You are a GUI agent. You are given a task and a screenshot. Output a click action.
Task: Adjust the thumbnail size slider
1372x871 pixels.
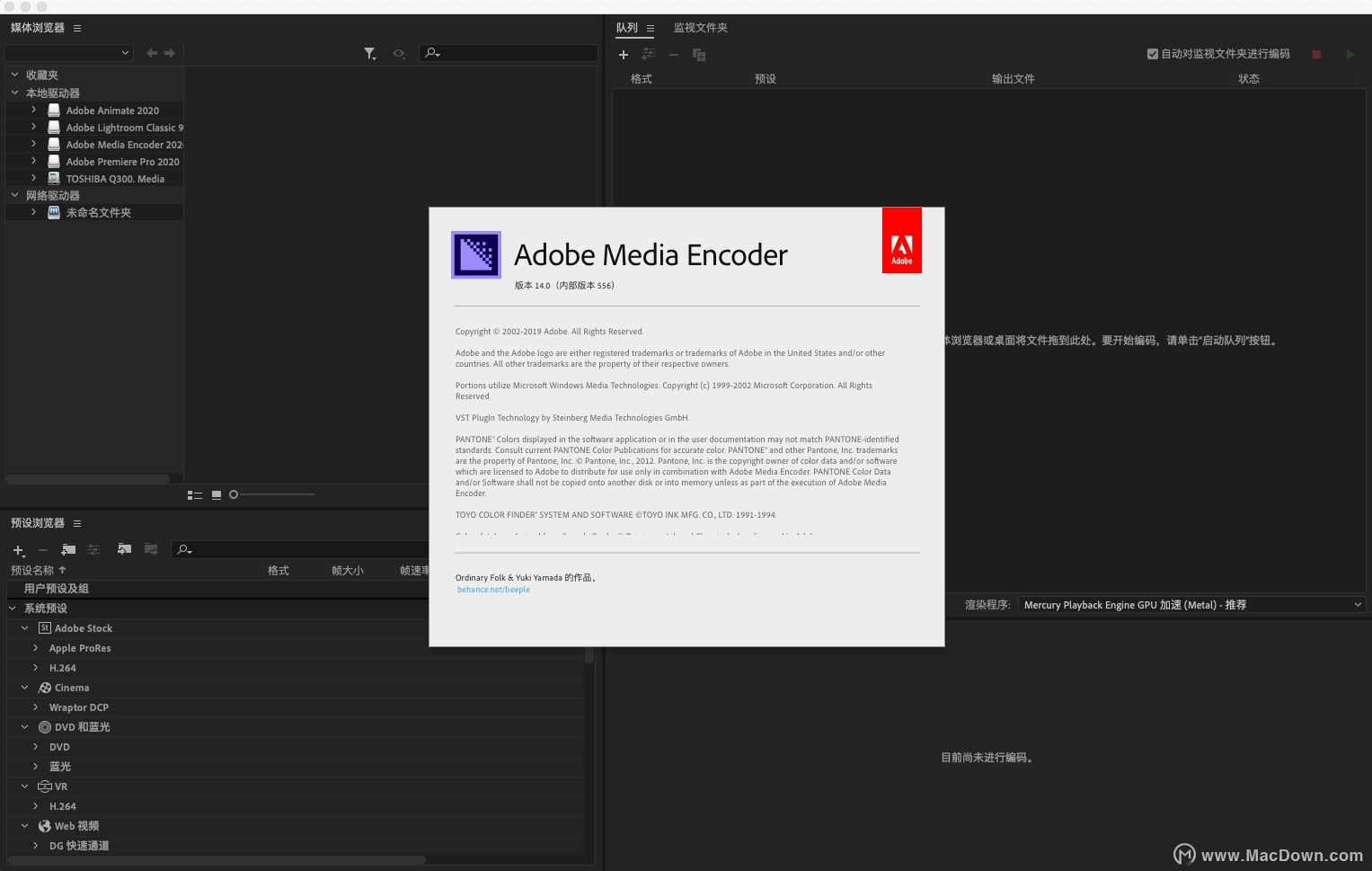[x=234, y=494]
